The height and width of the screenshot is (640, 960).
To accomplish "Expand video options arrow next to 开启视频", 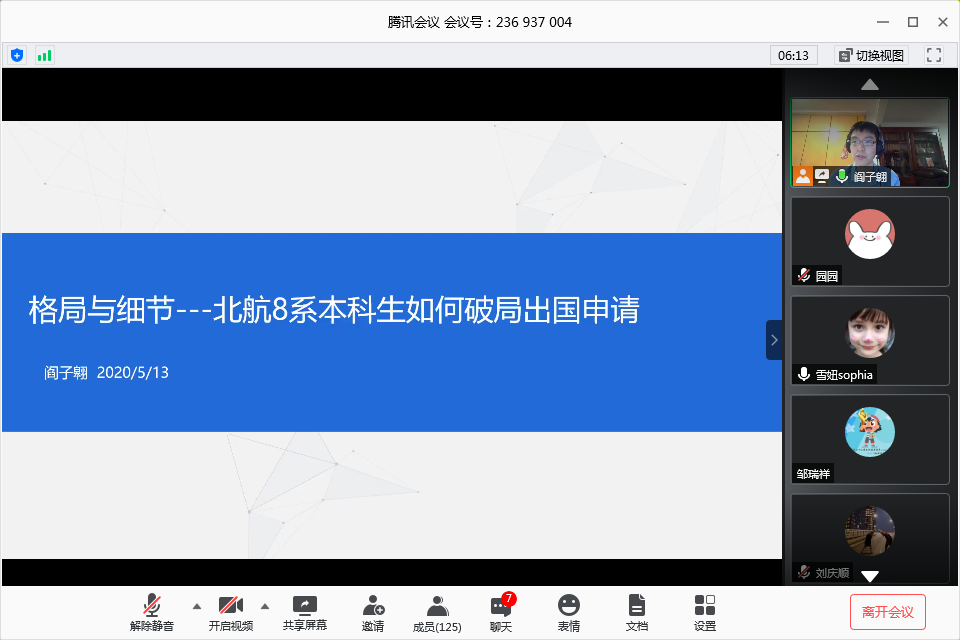I will 265,606.
